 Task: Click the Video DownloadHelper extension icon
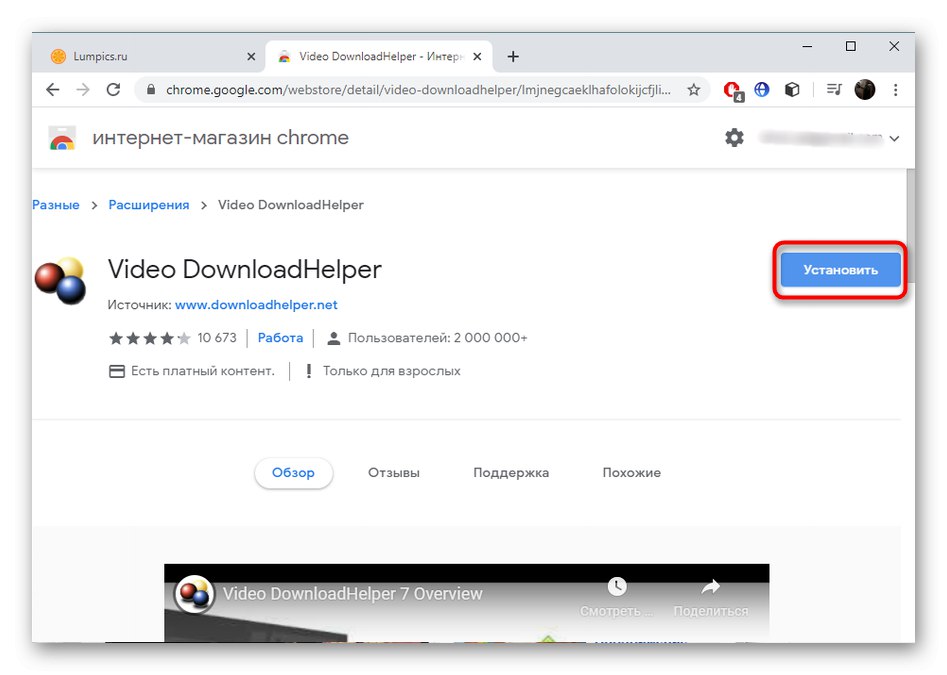coord(60,281)
